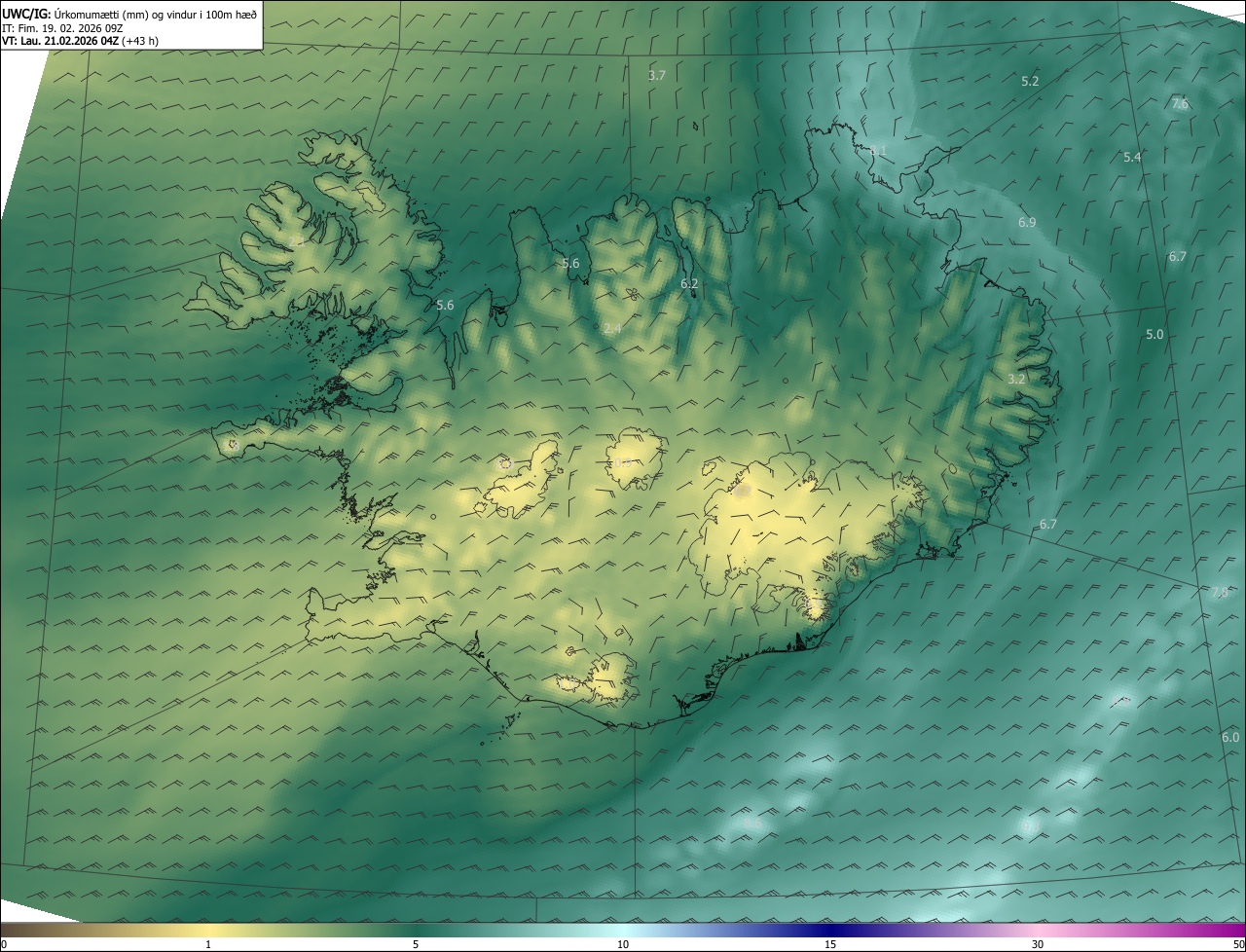Click the 0 tick label on the color scale
This screenshot has height=952, width=1246.
coord(4,944)
